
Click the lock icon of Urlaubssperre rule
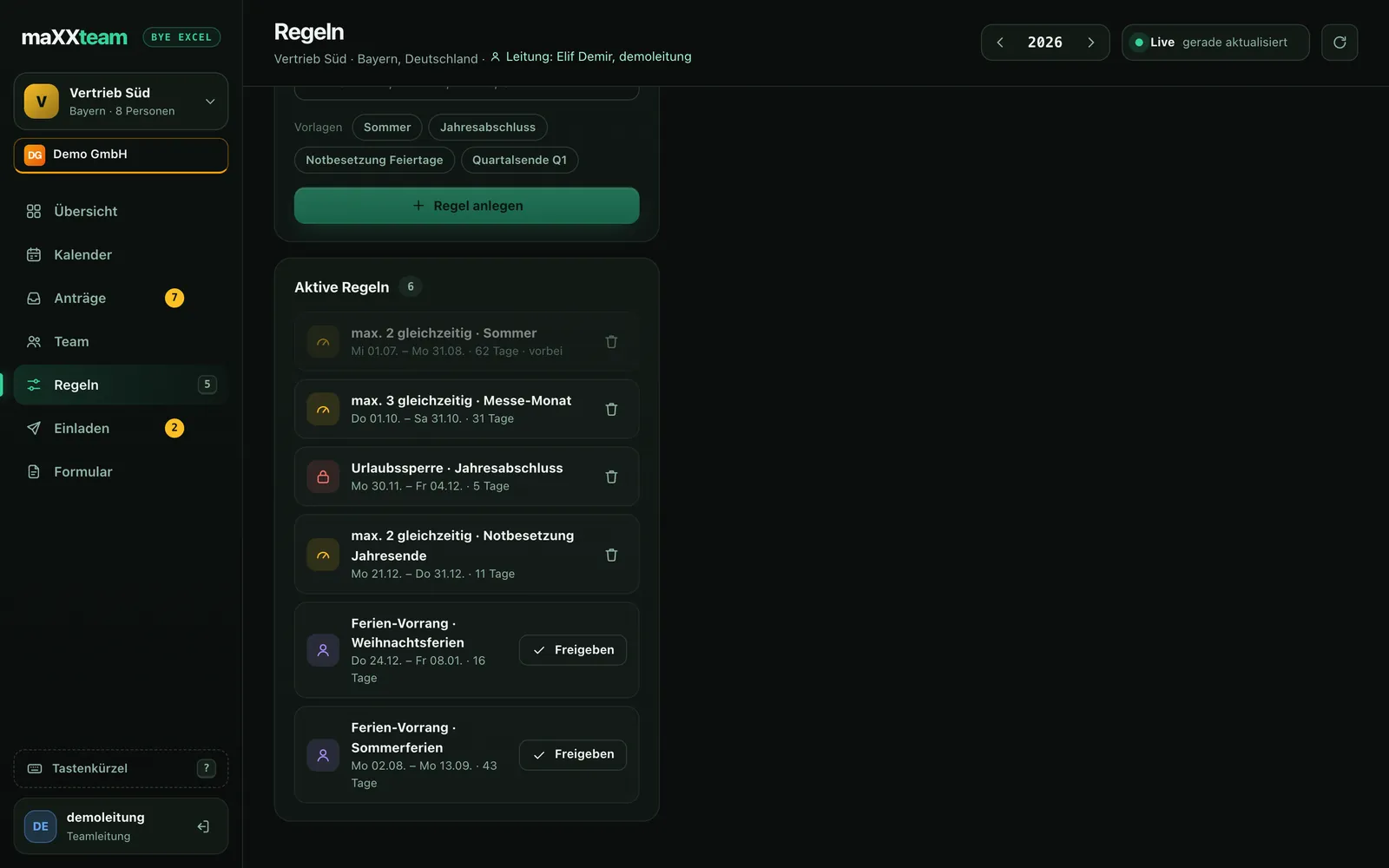tap(323, 477)
